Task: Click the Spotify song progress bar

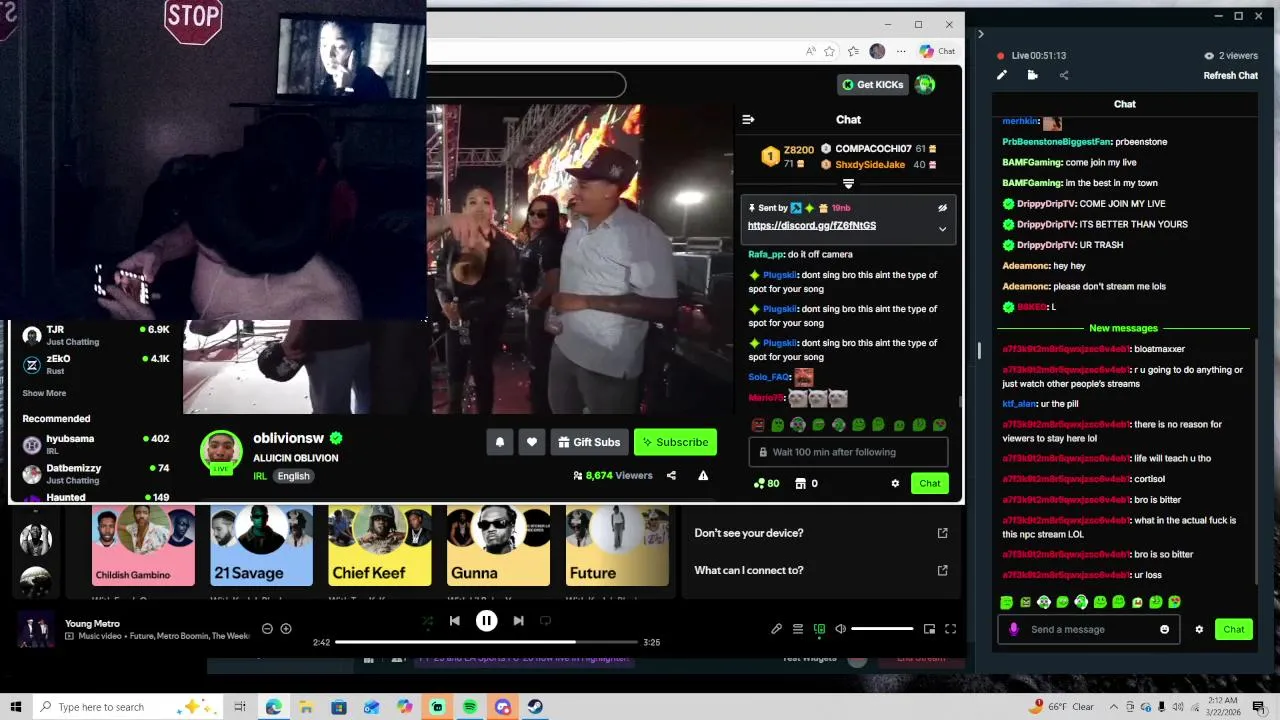Action: (x=487, y=642)
